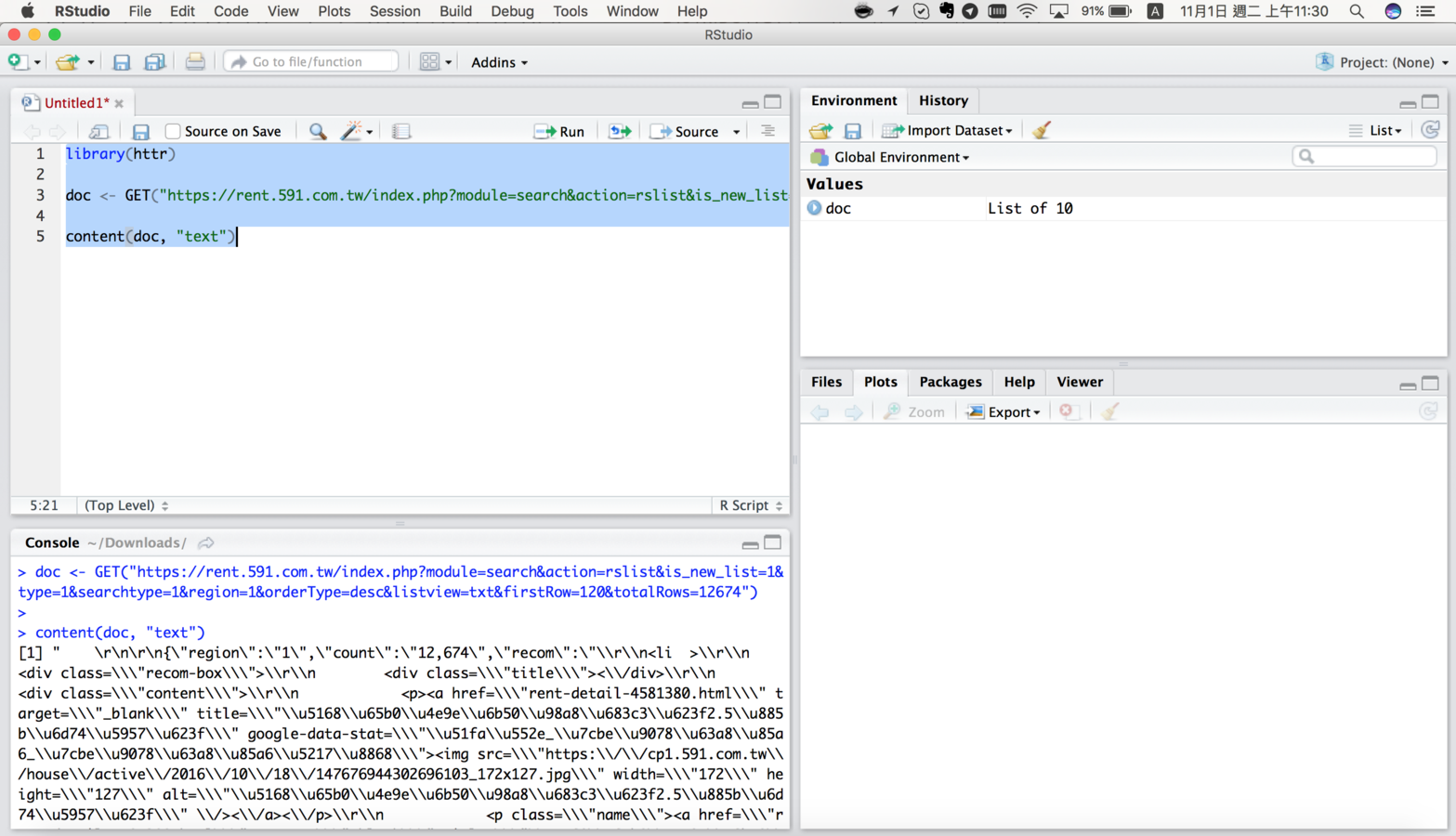The image size is (1456, 836).
Task: Clear Environment objects with broom icon
Action: pos(1042,130)
